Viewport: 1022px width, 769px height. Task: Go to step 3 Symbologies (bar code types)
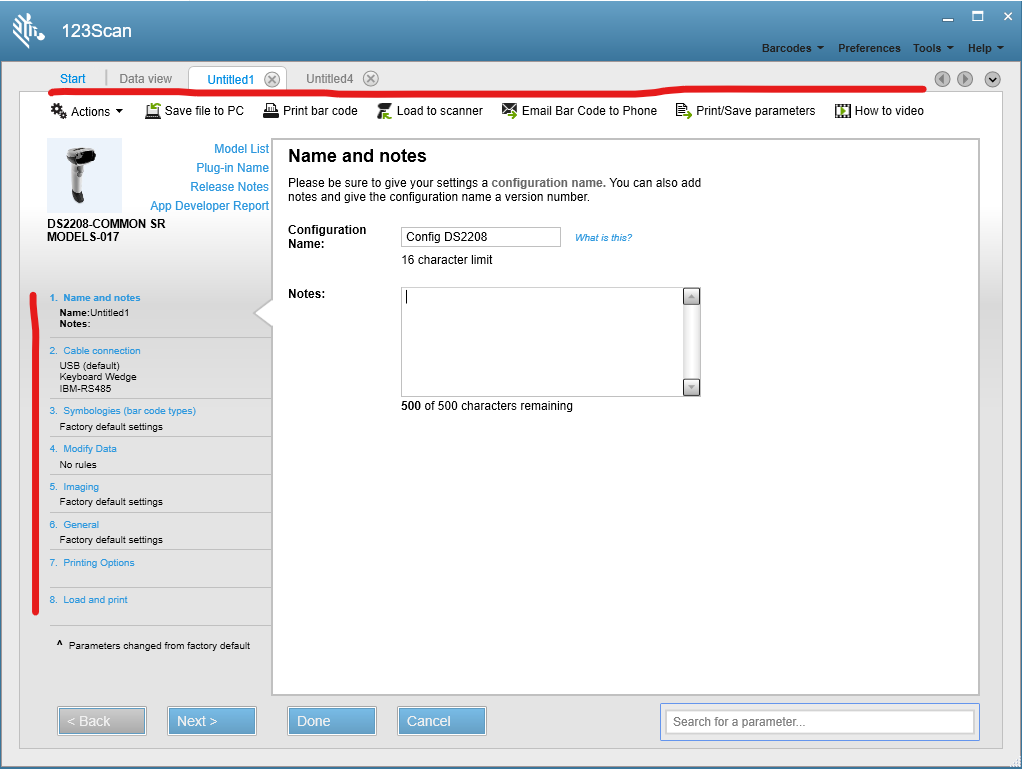[x=129, y=411]
